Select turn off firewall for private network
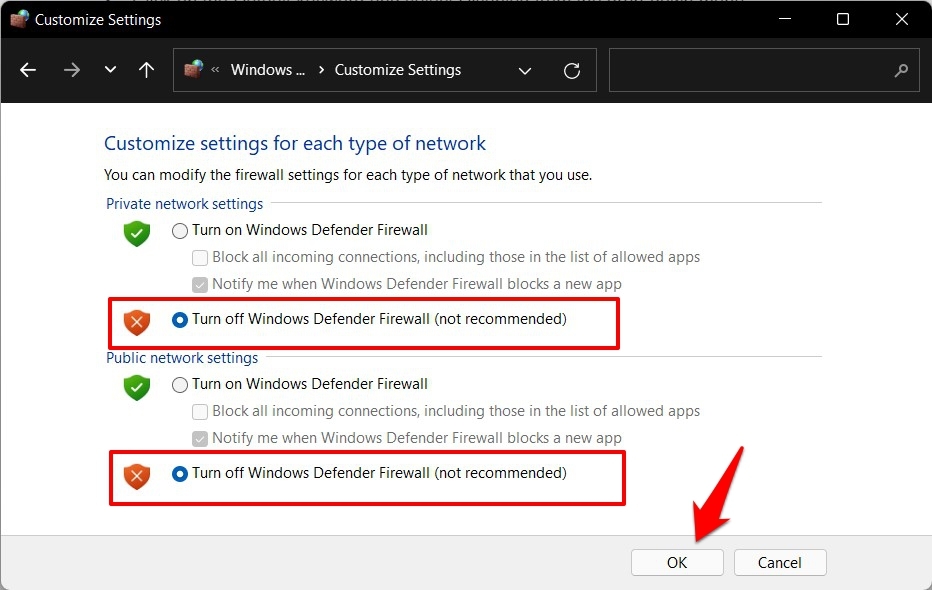This screenshot has height=590, width=932. [x=180, y=320]
